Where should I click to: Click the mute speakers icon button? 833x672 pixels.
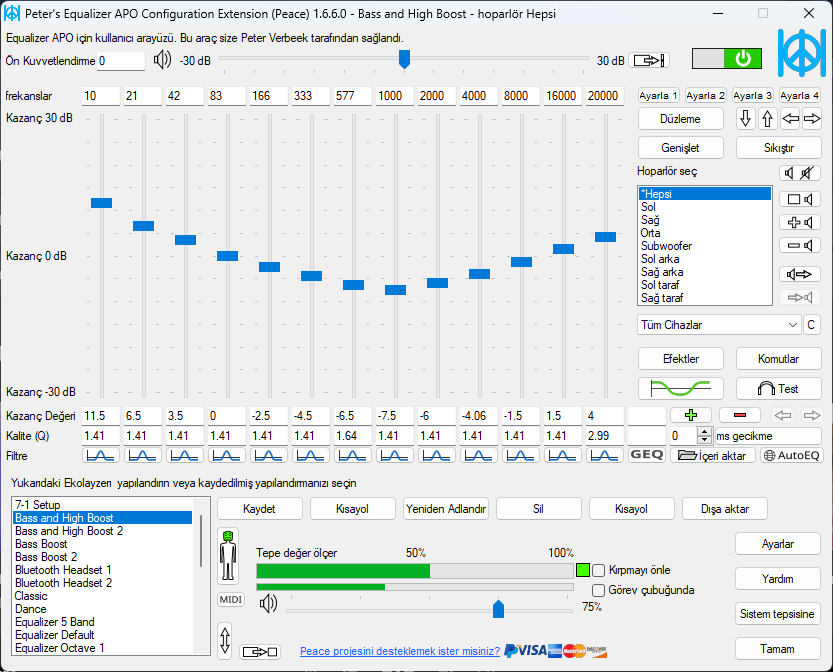(x=800, y=173)
